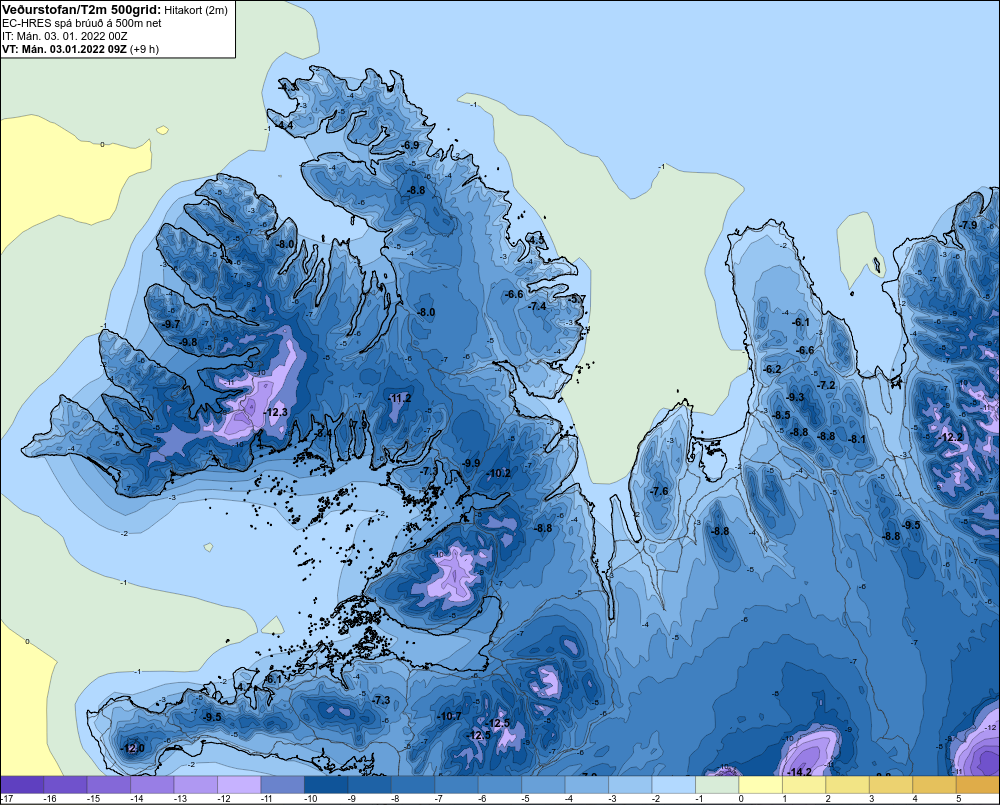The width and height of the screenshot is (1000, 805).
Task: Click the legend swatch between -5 and -4
Action: pyautogui.click(x=543, y=785)
